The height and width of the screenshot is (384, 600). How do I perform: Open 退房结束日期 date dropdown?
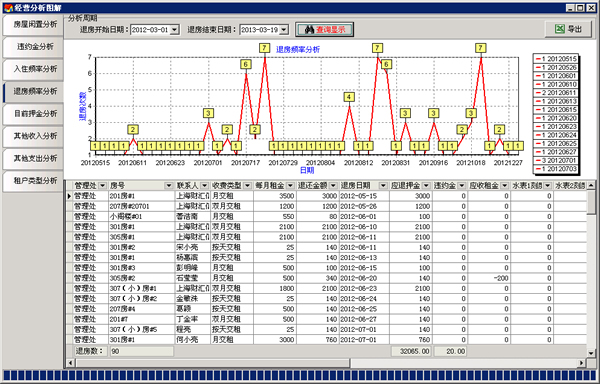[284, 30]
